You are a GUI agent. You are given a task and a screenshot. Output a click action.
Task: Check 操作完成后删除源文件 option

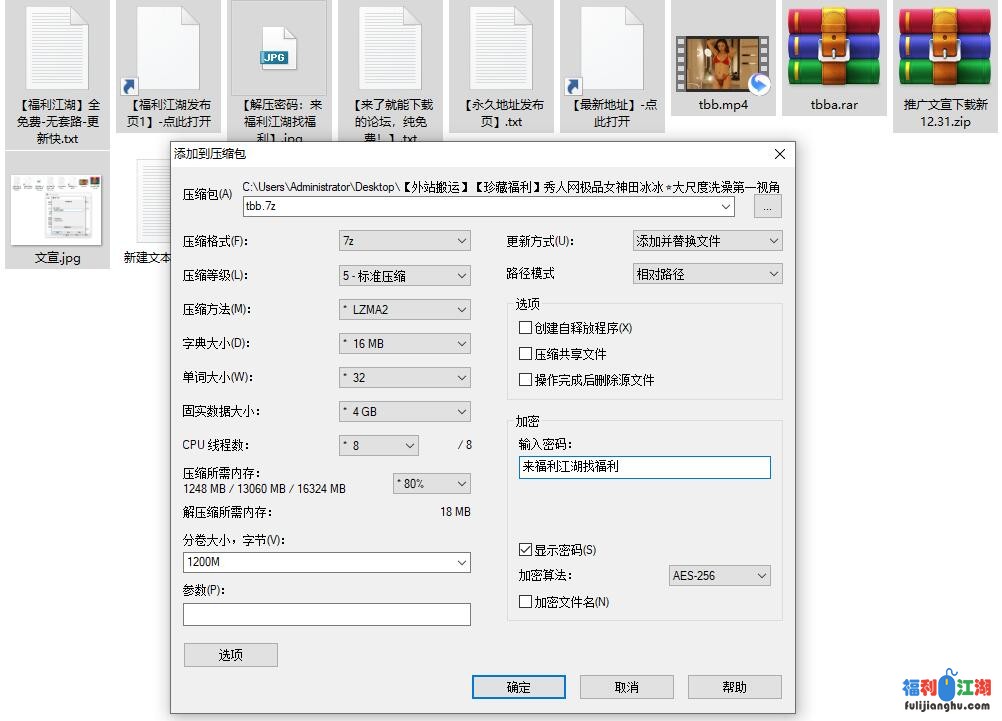525,379
